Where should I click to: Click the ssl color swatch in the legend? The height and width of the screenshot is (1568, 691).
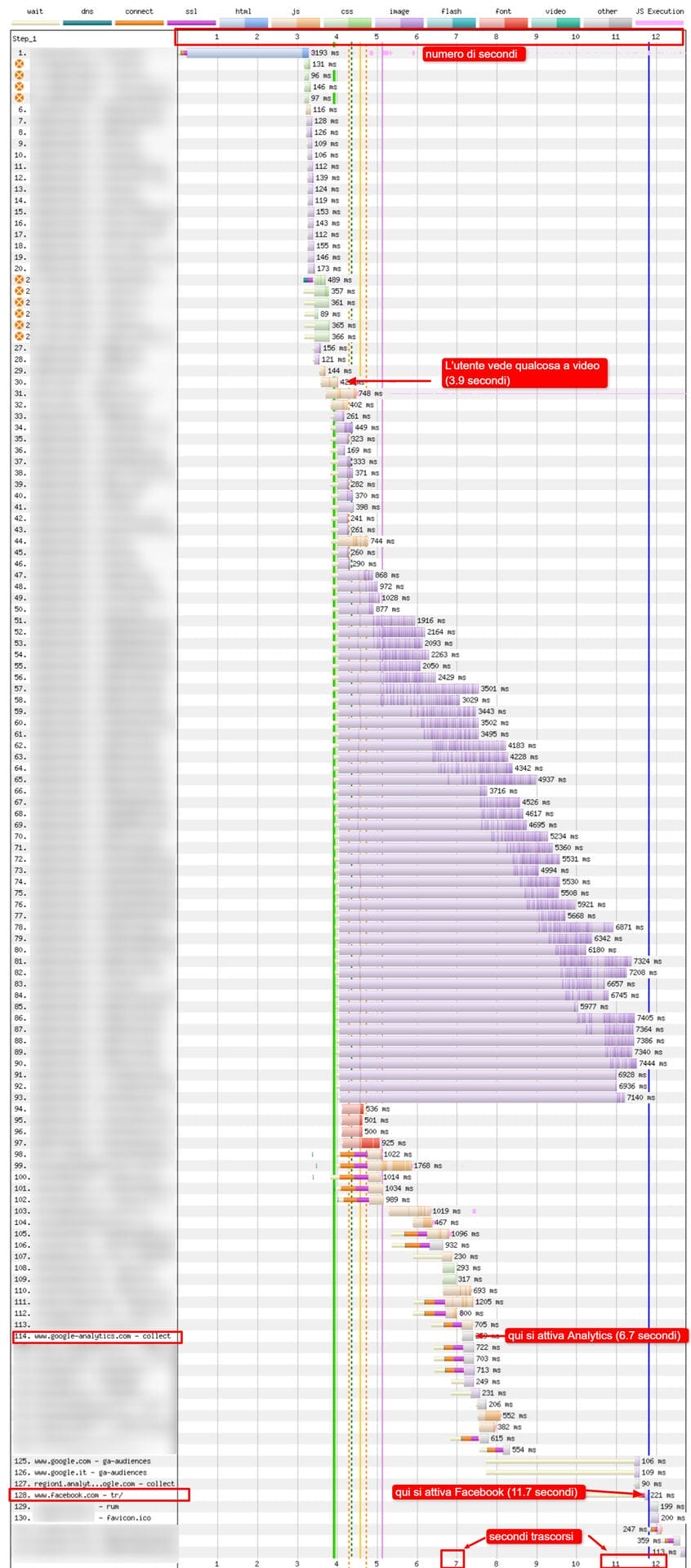pyautogui.click(x=191, y=23)
